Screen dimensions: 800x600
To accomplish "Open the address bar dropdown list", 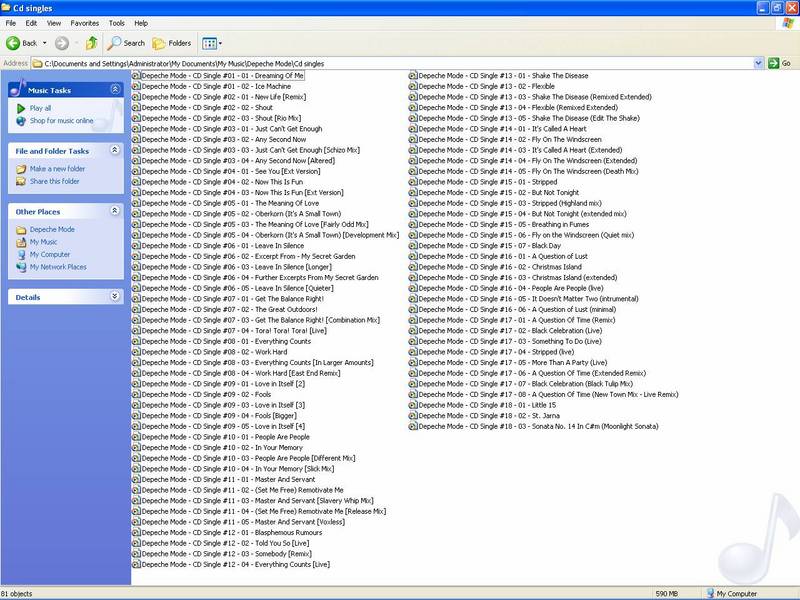I will 758,63.
